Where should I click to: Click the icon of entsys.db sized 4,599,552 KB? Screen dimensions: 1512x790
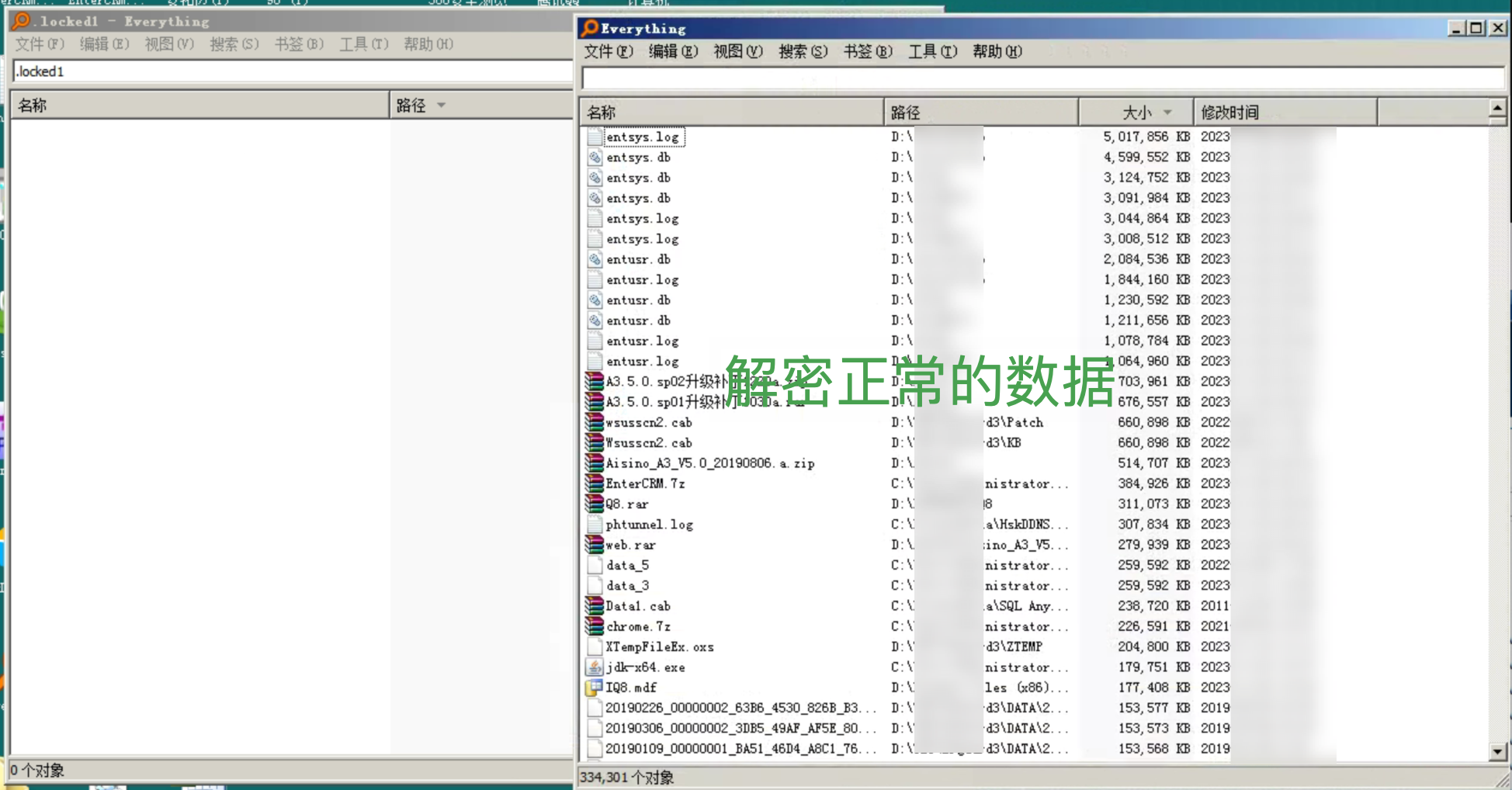595,158
